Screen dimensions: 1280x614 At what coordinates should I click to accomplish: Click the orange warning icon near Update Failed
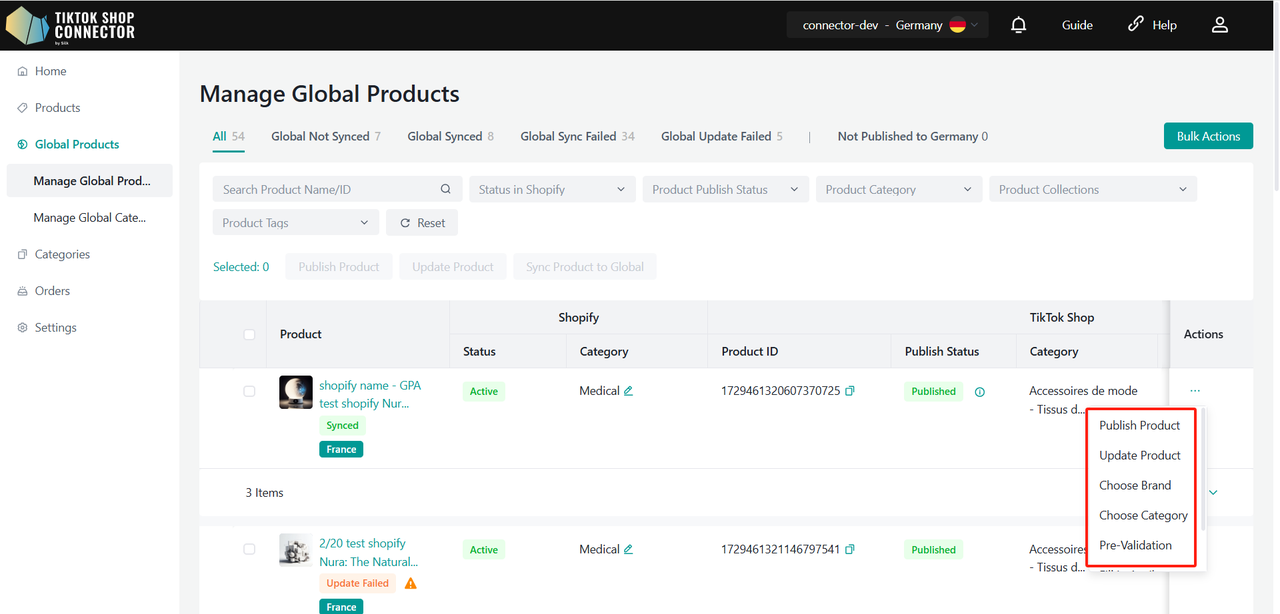410,583
